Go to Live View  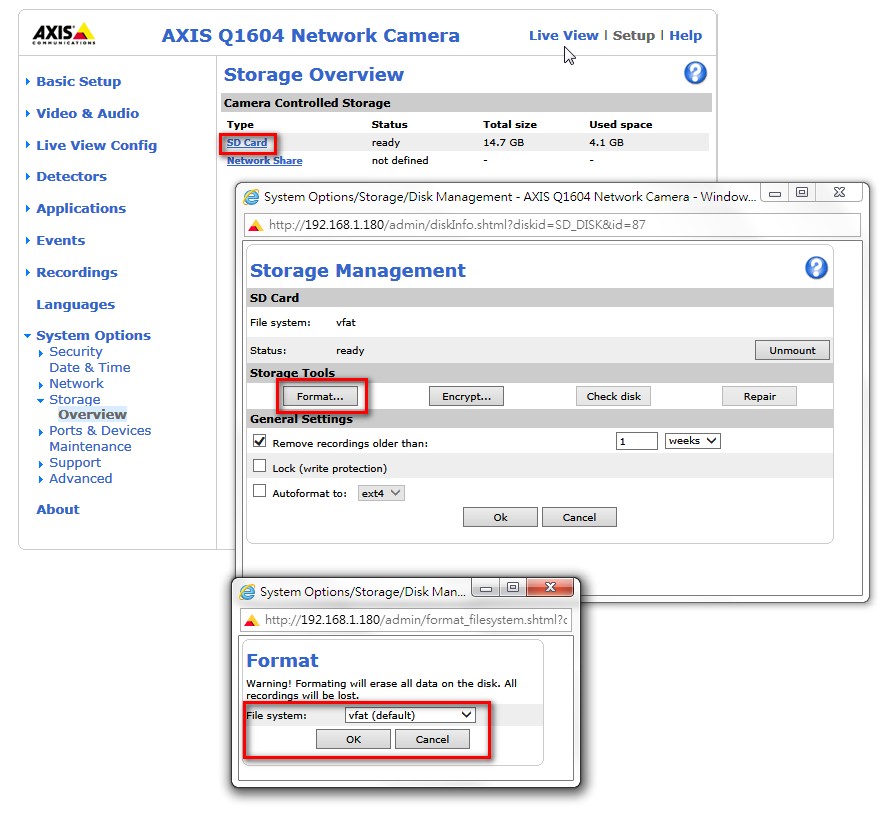pyautogui.click(x=563, y=35)
